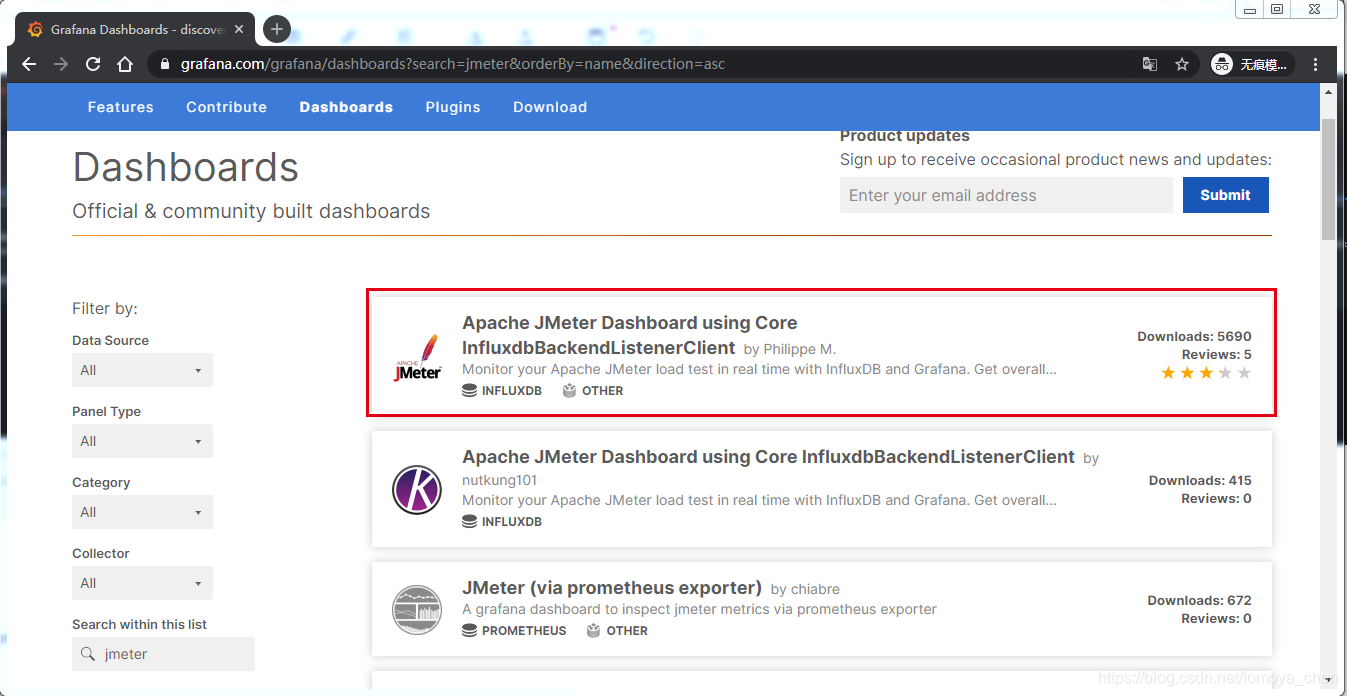Bookmark this page with star icon
This screenshot has width=1347, height=696.
(x=1182, y=64)
